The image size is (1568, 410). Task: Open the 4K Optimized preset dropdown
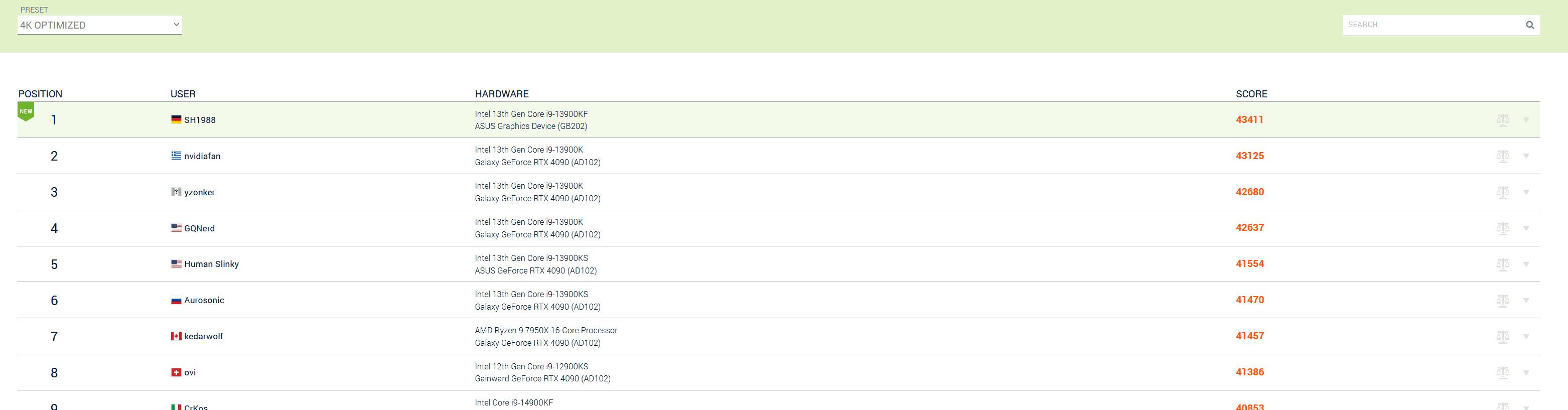pyautogui.click(x=99, y=25)
